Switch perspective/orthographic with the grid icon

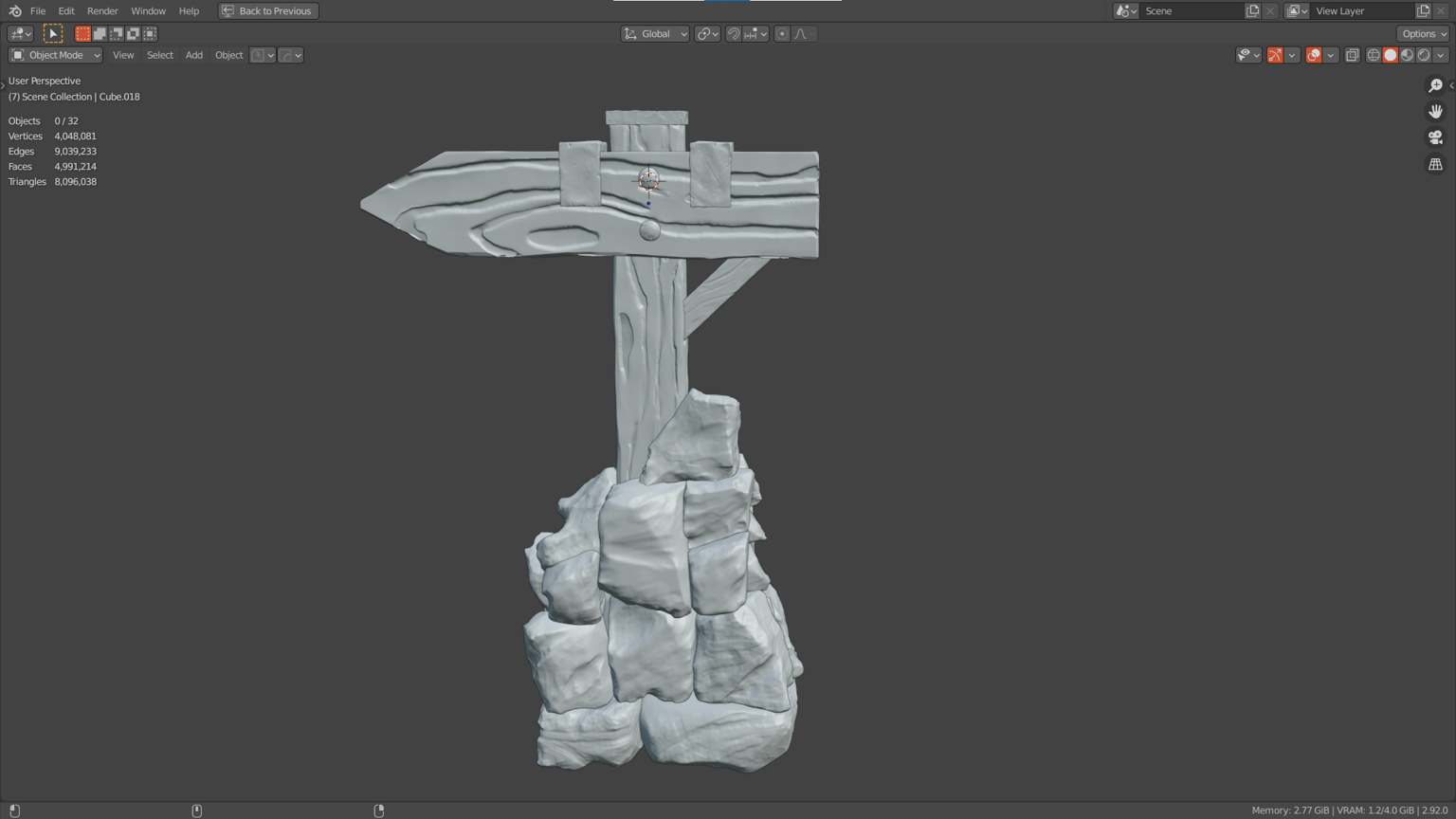tap(1435, 165)
